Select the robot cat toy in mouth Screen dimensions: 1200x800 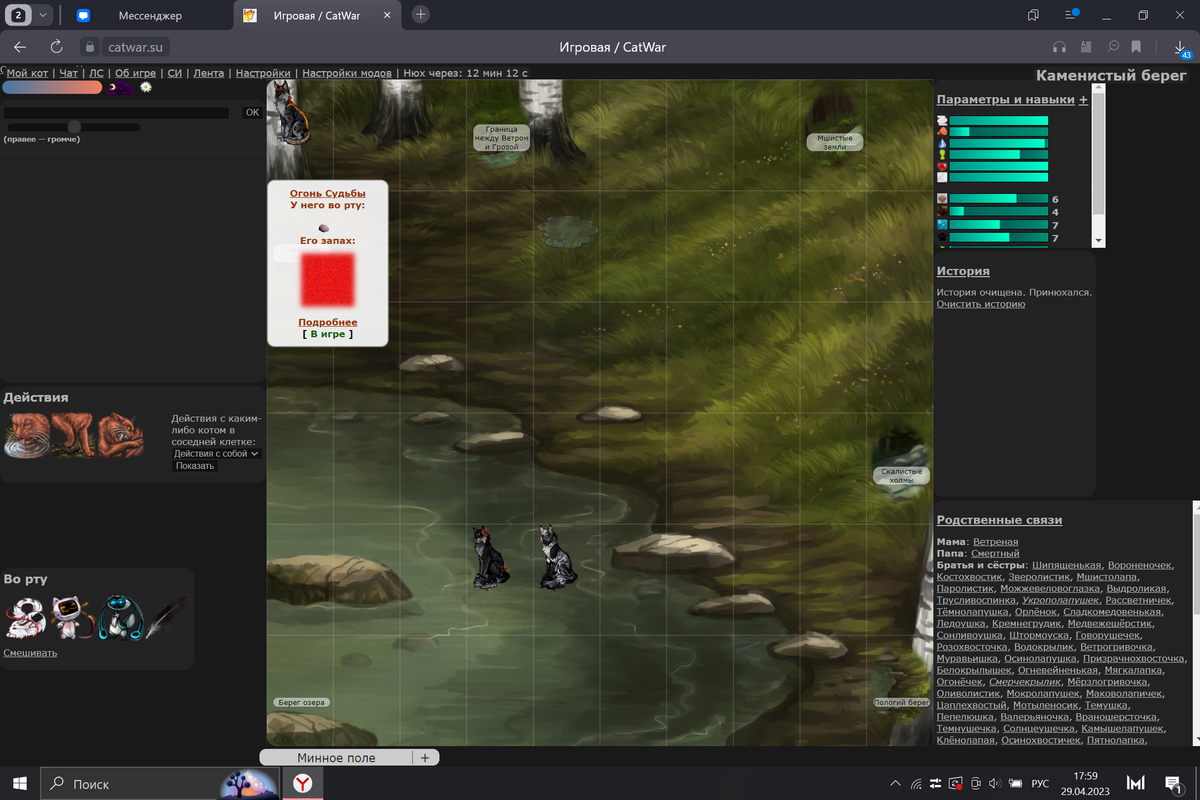click(x=72, y=617)
